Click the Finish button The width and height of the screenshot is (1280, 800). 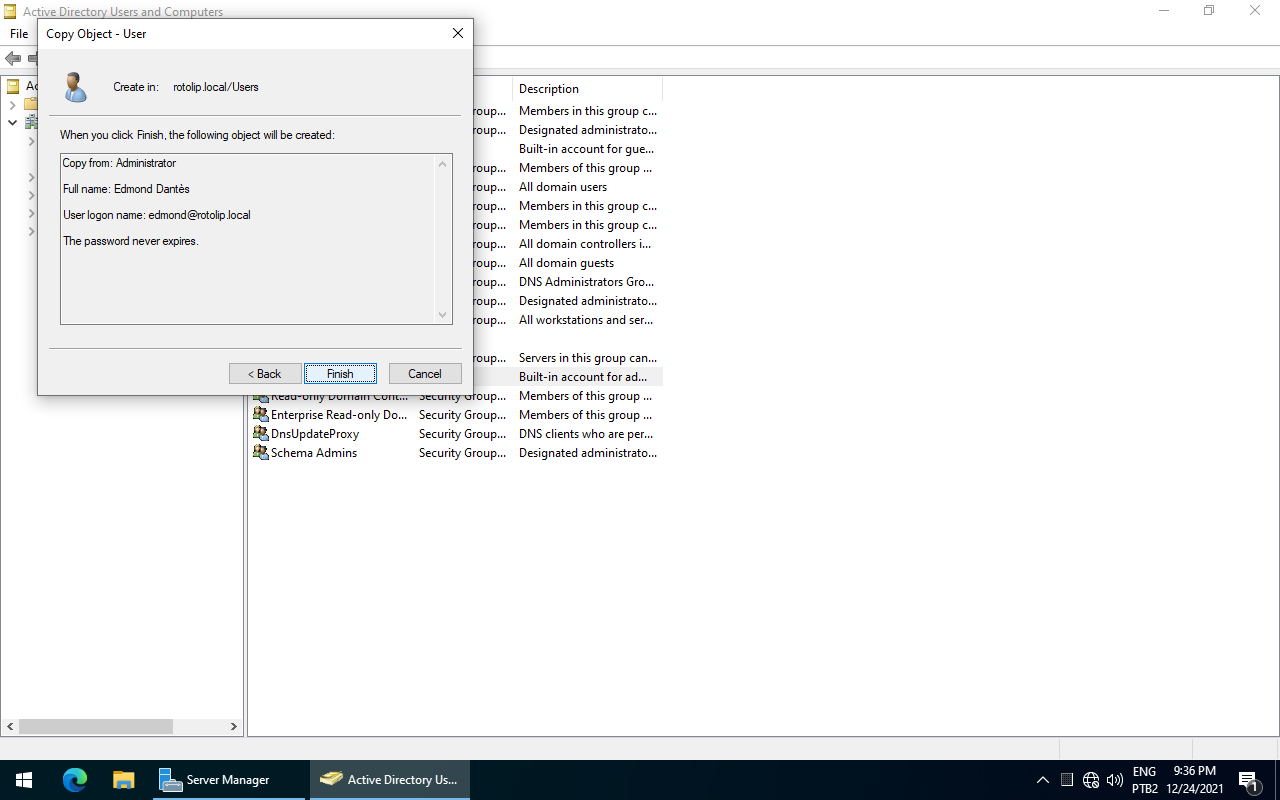click(340, 373)
